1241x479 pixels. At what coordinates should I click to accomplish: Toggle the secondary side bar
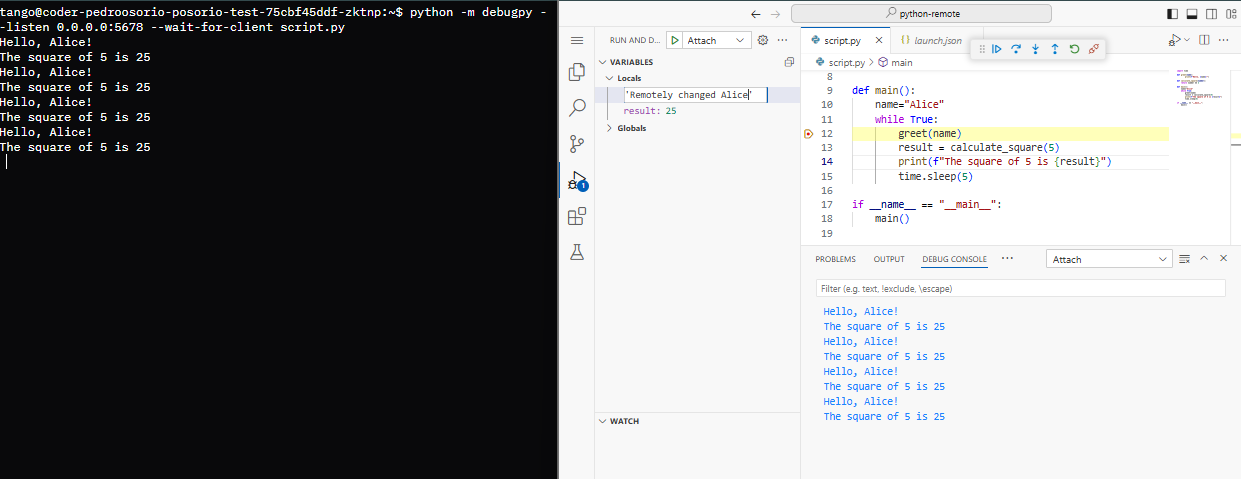[x=1211, y=14]
